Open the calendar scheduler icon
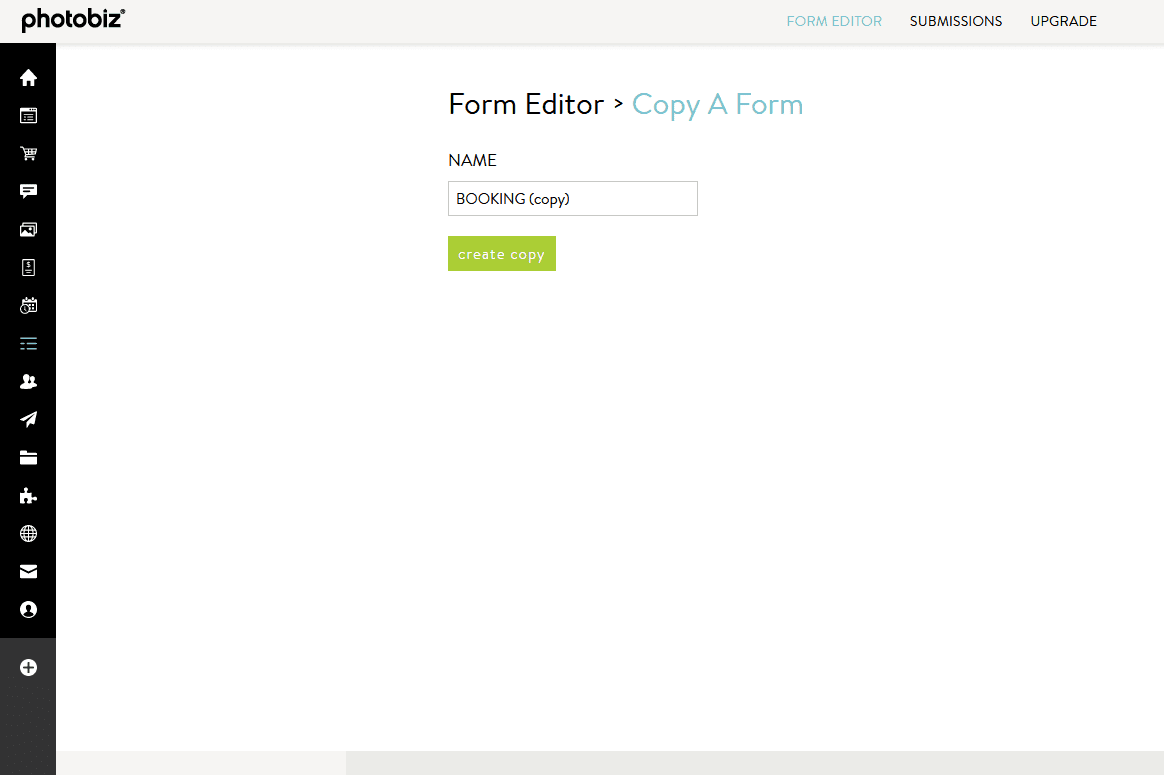Screen dimensions: 1164x775 (28, 305)
